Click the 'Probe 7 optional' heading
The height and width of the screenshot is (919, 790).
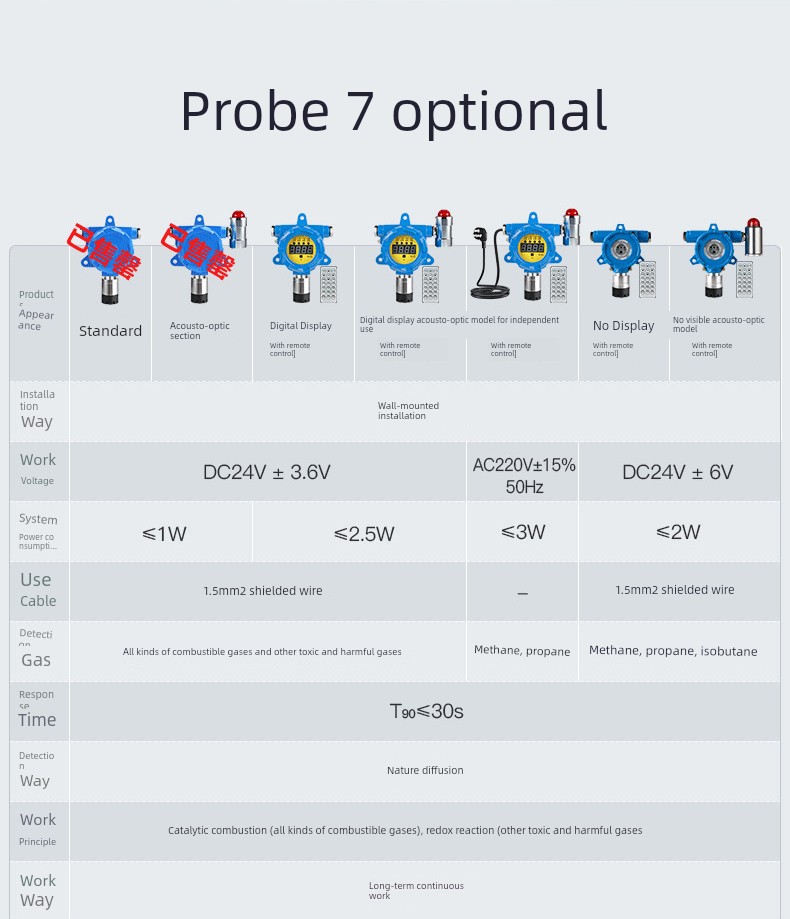394,110
